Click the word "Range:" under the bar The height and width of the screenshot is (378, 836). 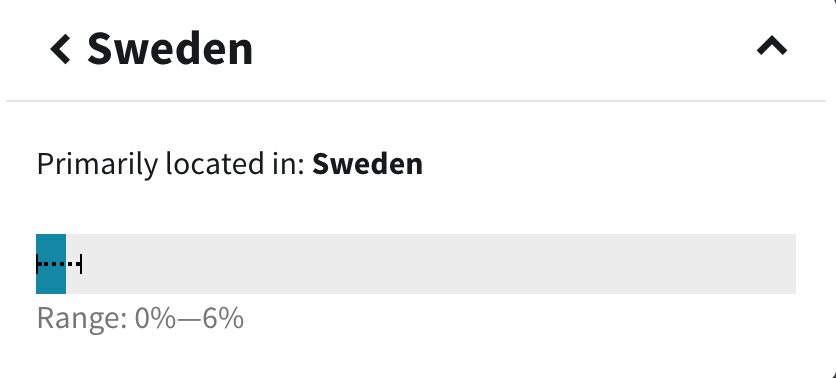click(82, 319)
